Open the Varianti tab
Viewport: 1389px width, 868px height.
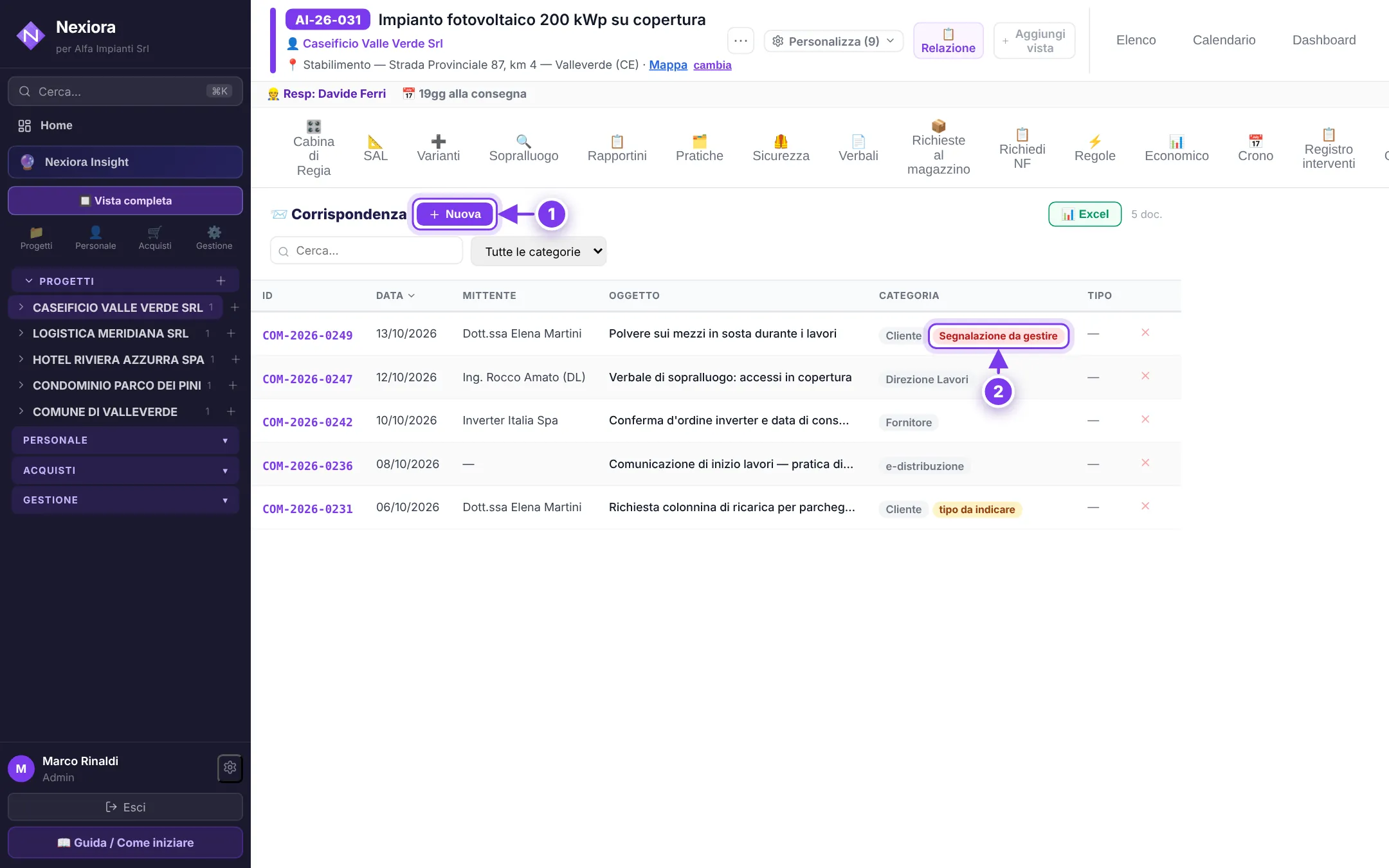coord(438,148)
